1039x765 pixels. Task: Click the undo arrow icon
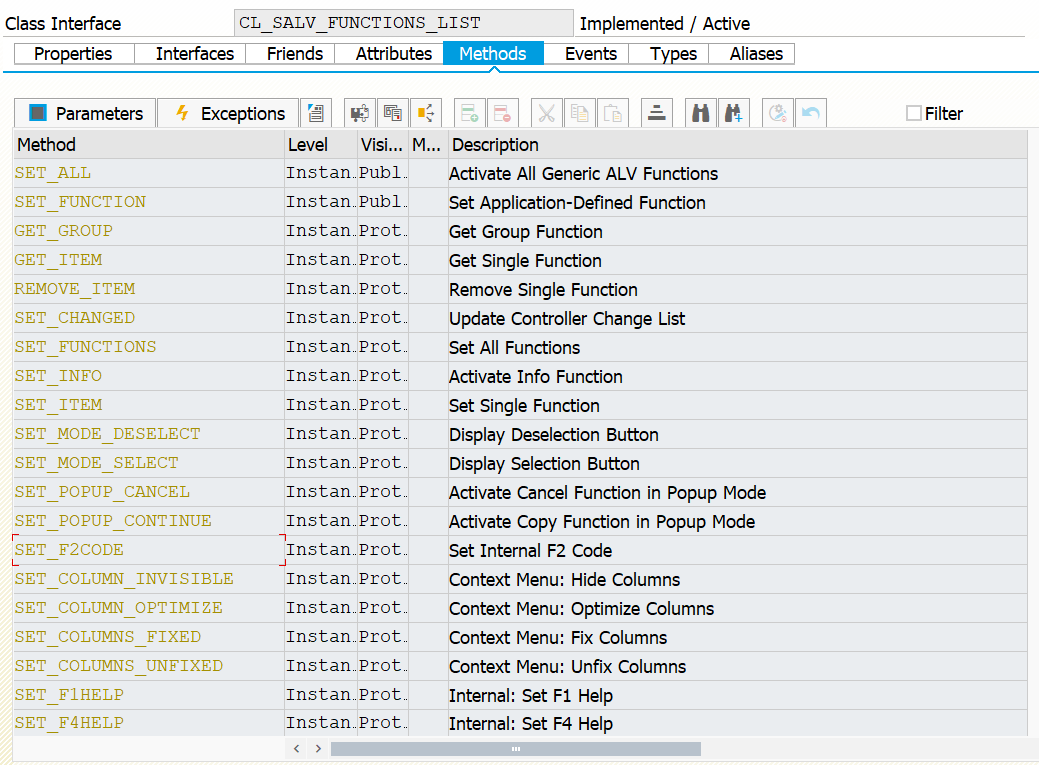coord(810,113)
